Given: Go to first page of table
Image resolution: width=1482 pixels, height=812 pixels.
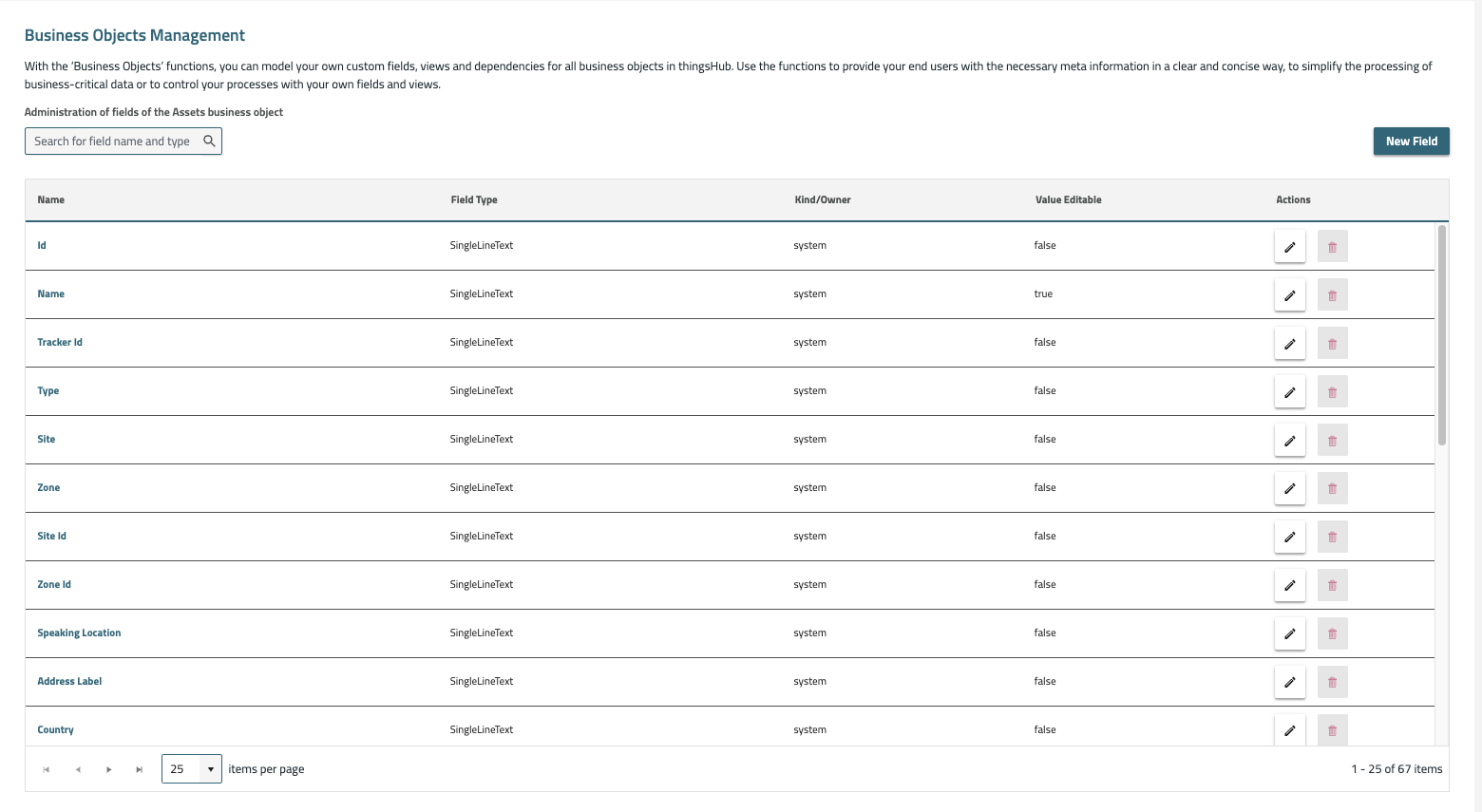Looking at the screenshot, I should click(x=46, y=769).
